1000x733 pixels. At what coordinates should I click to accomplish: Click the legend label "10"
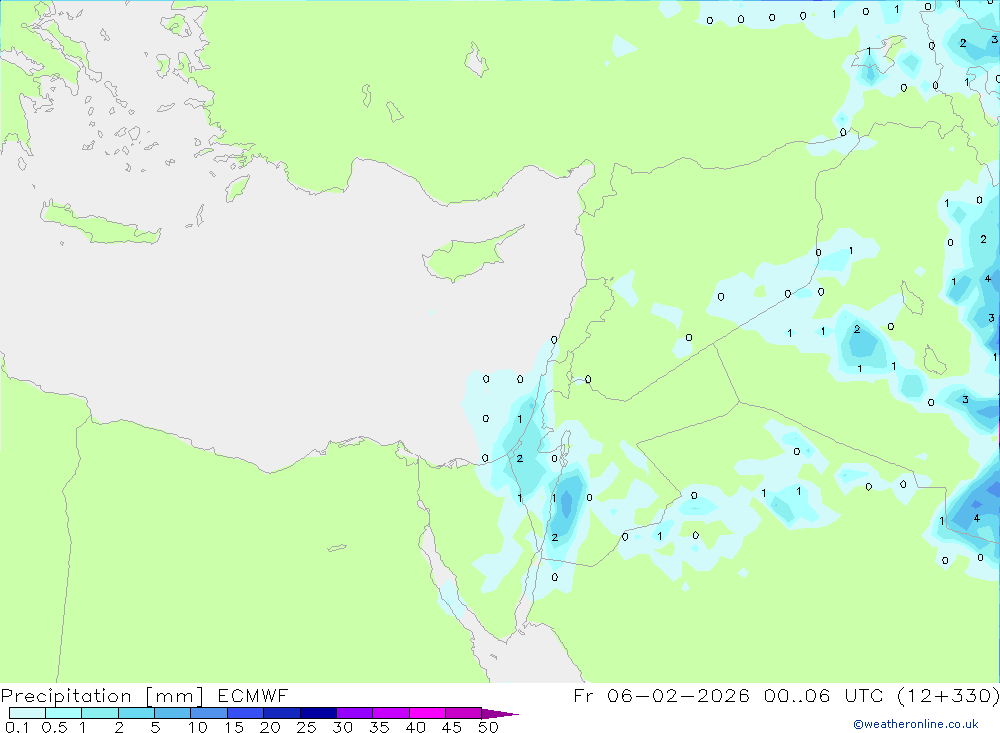tap(198, 727)
